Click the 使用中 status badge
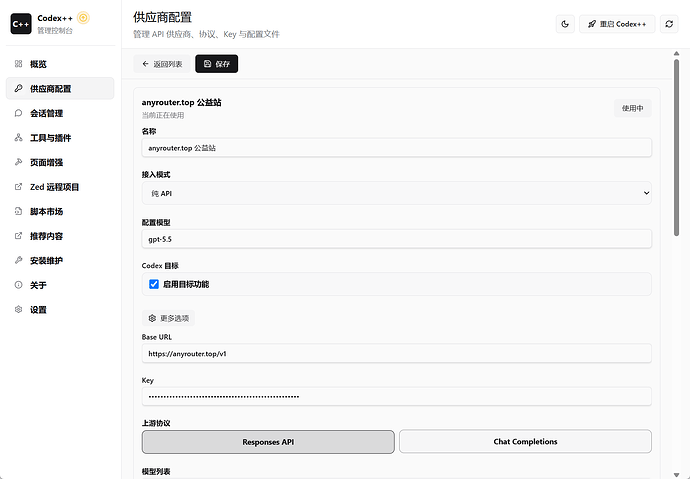This screenshot has height=479, width=690. tap(632, 108)
